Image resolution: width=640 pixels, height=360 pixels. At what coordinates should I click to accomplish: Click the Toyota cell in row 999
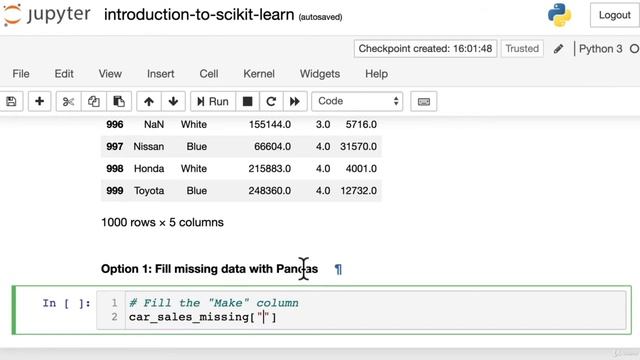(x=149, y=191)
